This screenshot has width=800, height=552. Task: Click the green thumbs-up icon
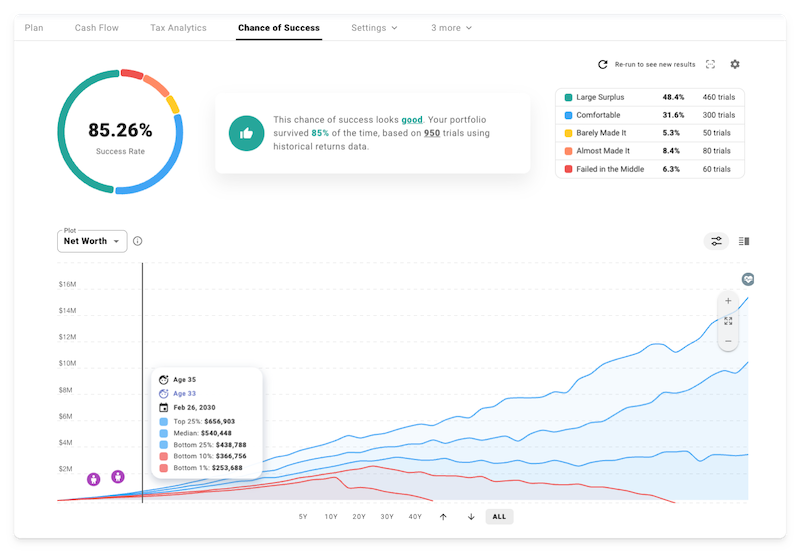click(x=246, y=133)
